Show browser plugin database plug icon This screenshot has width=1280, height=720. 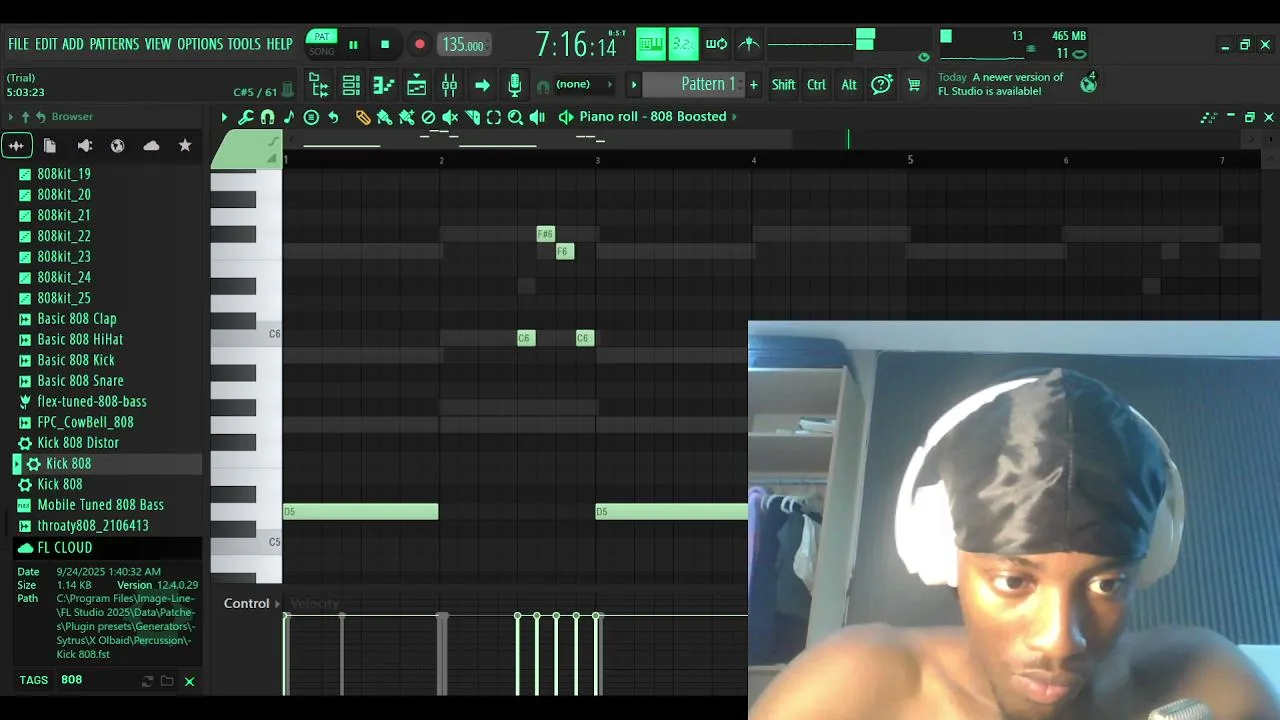(84, 146)
